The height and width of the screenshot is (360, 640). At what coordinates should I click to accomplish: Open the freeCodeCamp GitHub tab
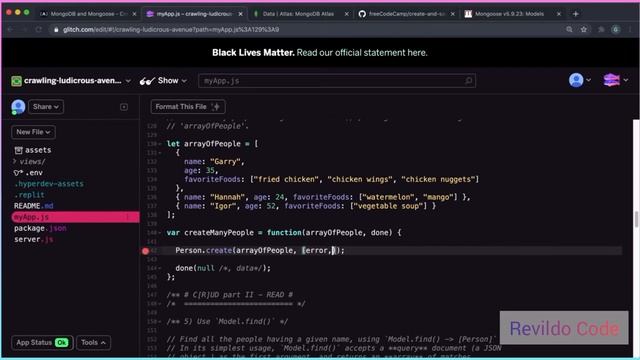(407, 14)
